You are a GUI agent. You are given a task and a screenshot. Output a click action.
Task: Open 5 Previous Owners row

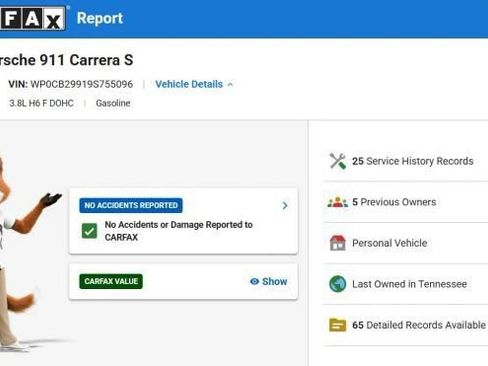click(405, 202)
